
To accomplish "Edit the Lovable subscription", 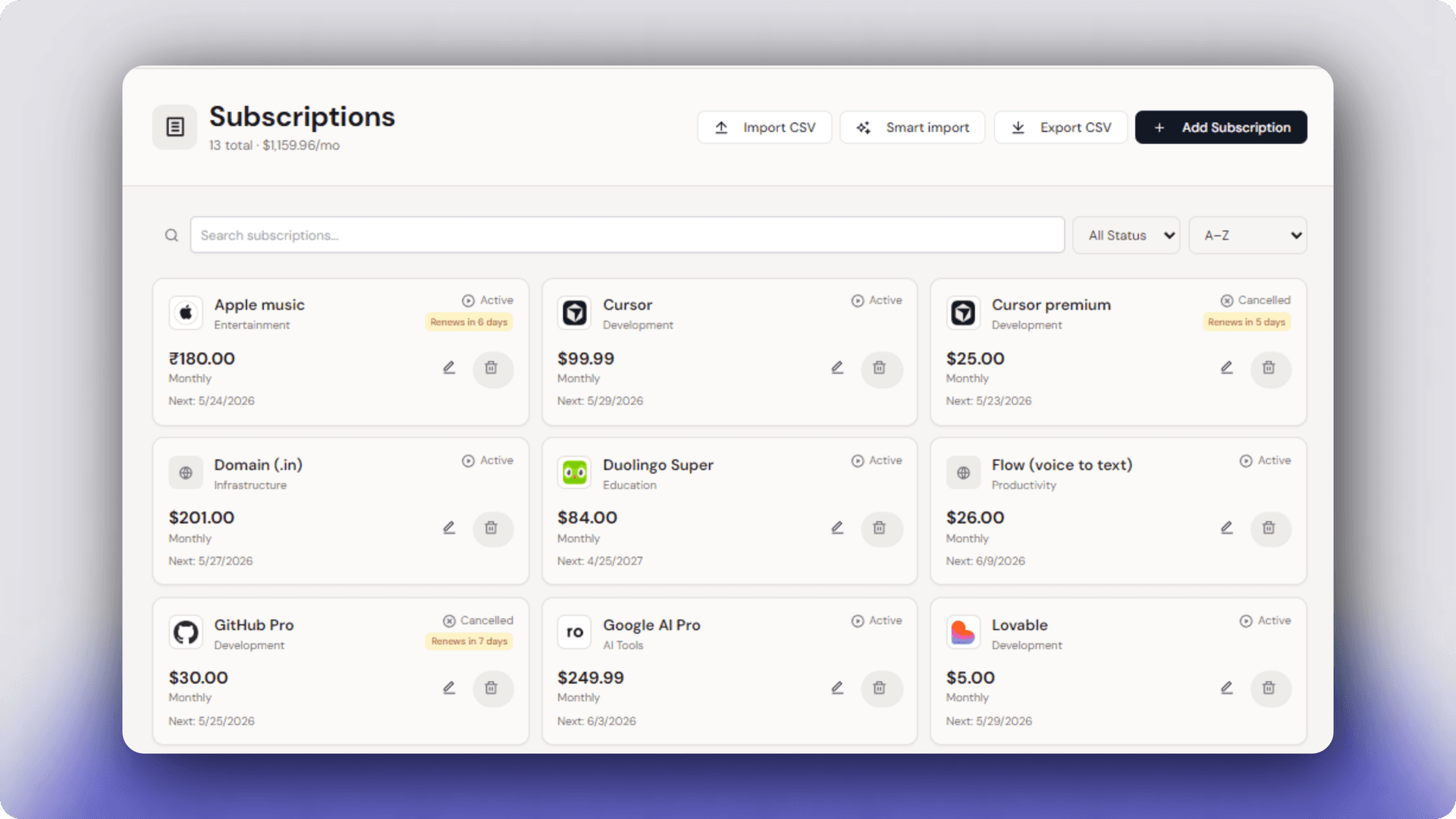I will click(x=1226, y=688).
